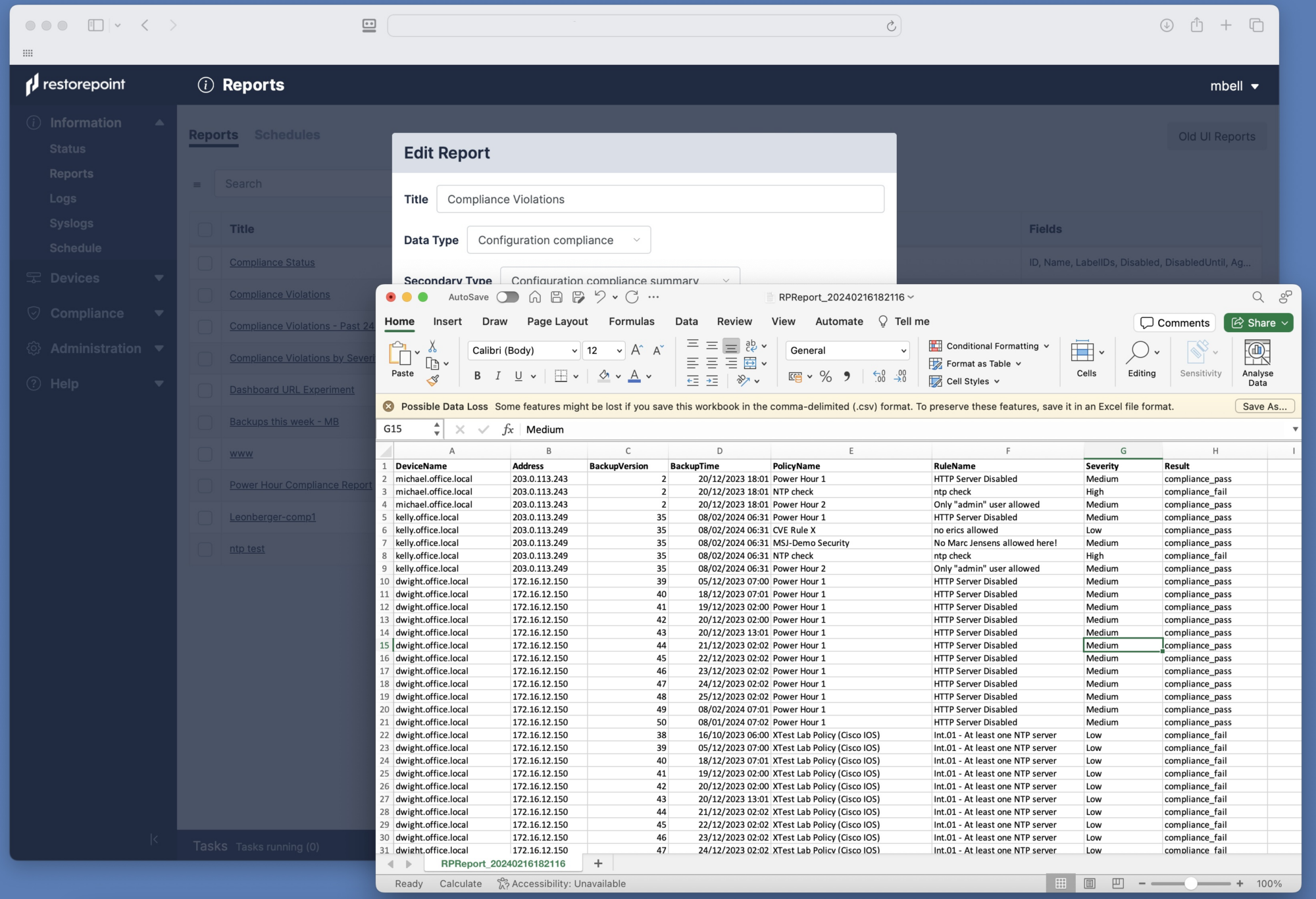Click the percent style icon
The width and height of the screenshot is (1316, 899).
[x=825, y=376]
